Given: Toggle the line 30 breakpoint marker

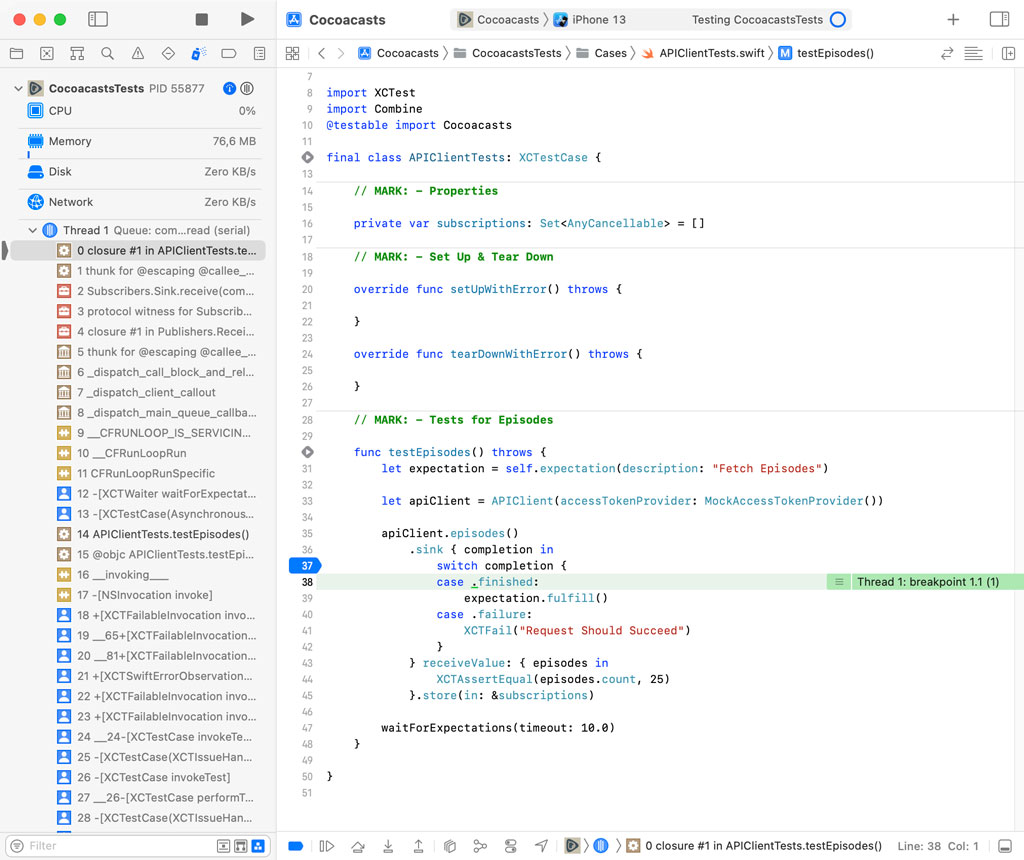Looking at the screenshot, I should coord(307,452).
